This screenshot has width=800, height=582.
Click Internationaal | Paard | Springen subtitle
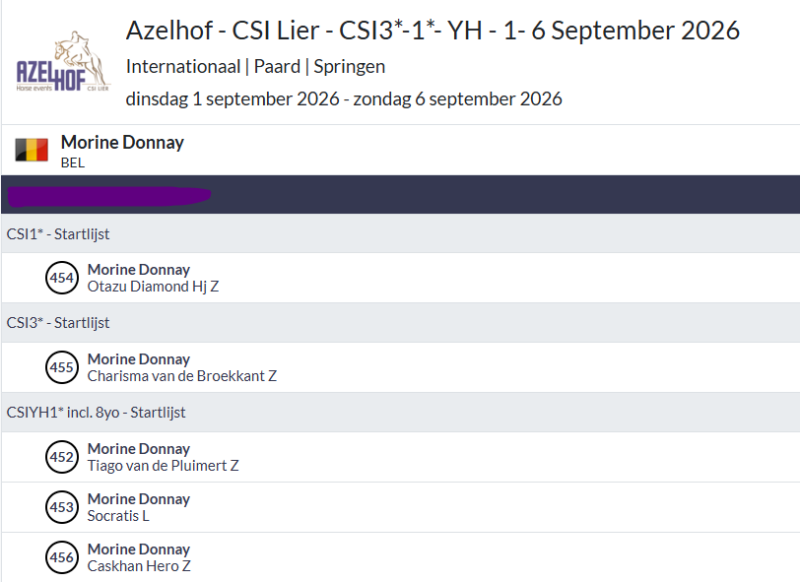tap(256, 67)
